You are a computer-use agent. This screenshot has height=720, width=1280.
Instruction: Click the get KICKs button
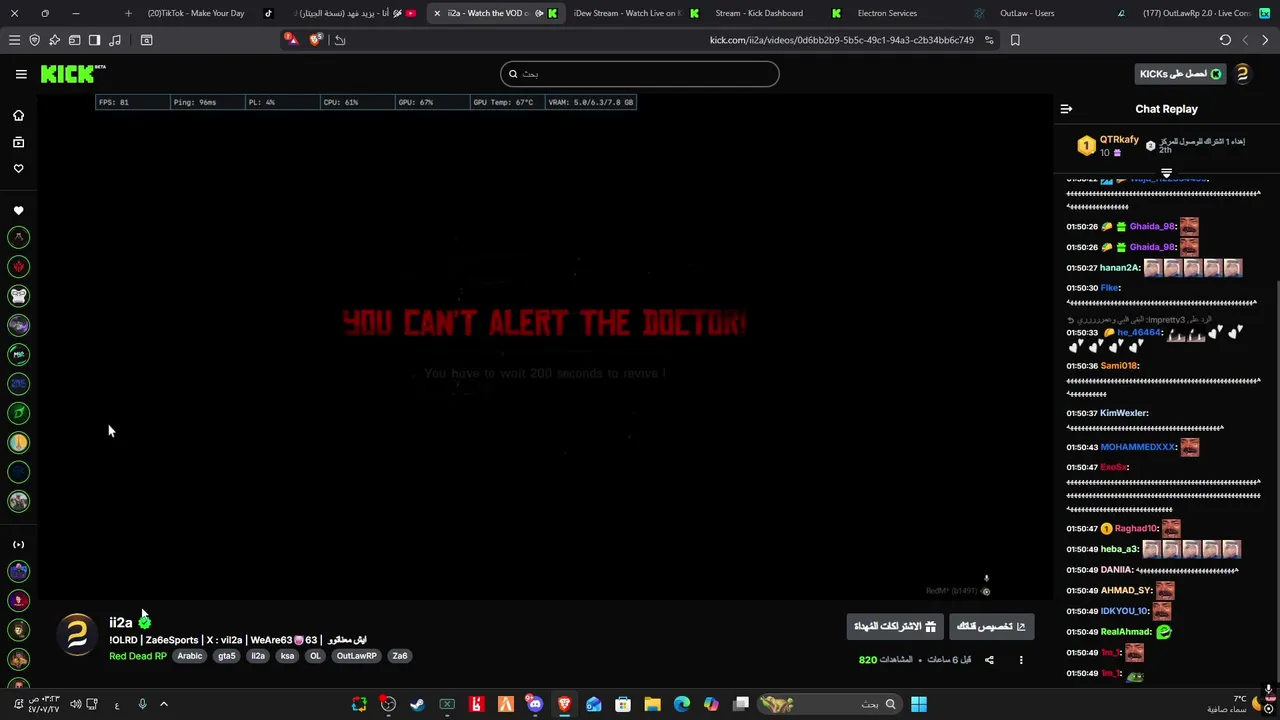tap(1181, 74)
